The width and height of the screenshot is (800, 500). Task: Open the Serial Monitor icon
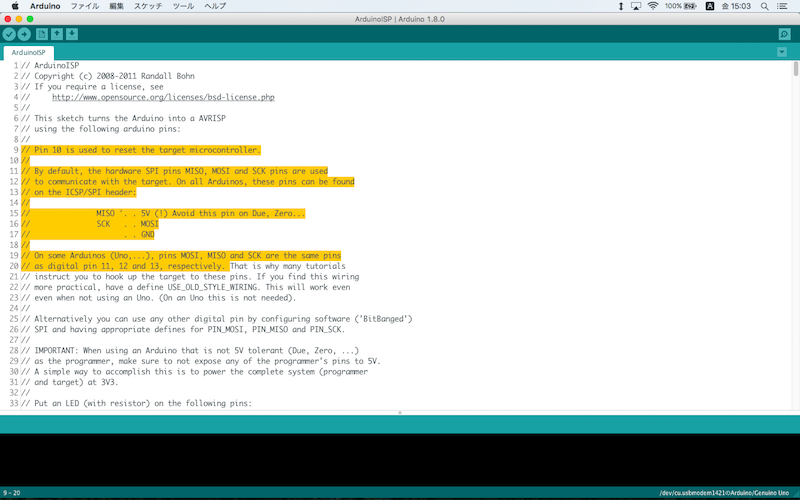[x=784, y=34]
